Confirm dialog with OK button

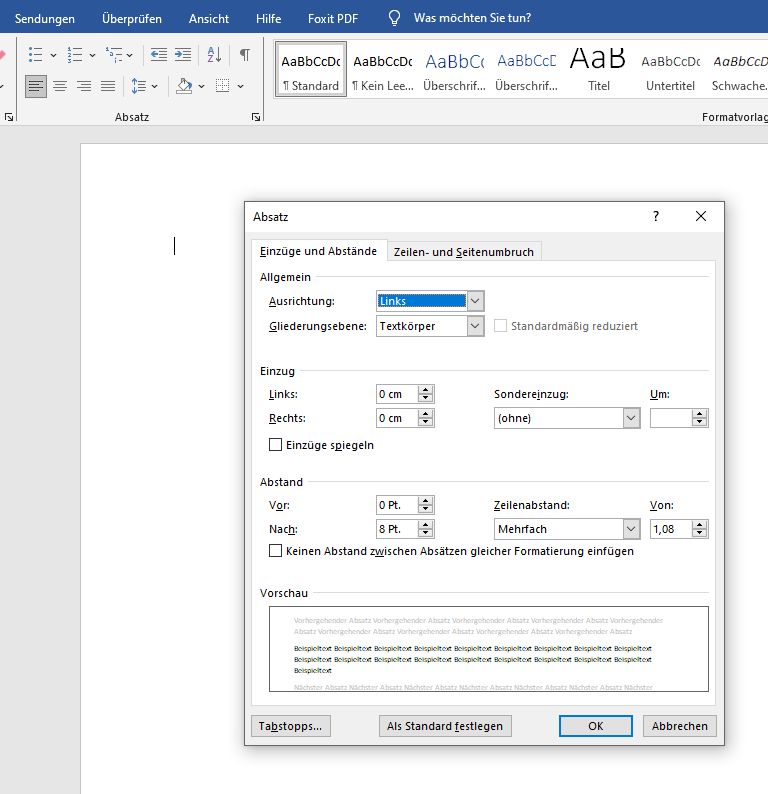tap(596, 726)
